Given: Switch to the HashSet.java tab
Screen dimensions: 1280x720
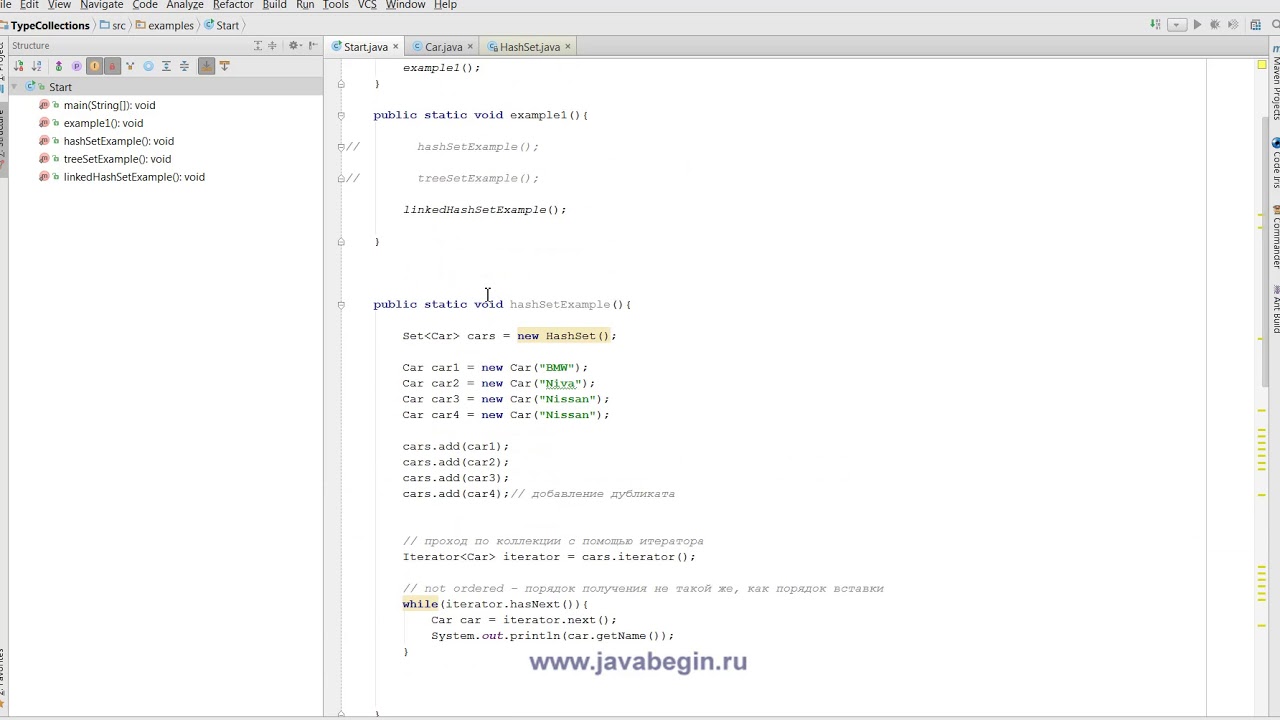Looking at the screenshot, I should tap(530, 47).
